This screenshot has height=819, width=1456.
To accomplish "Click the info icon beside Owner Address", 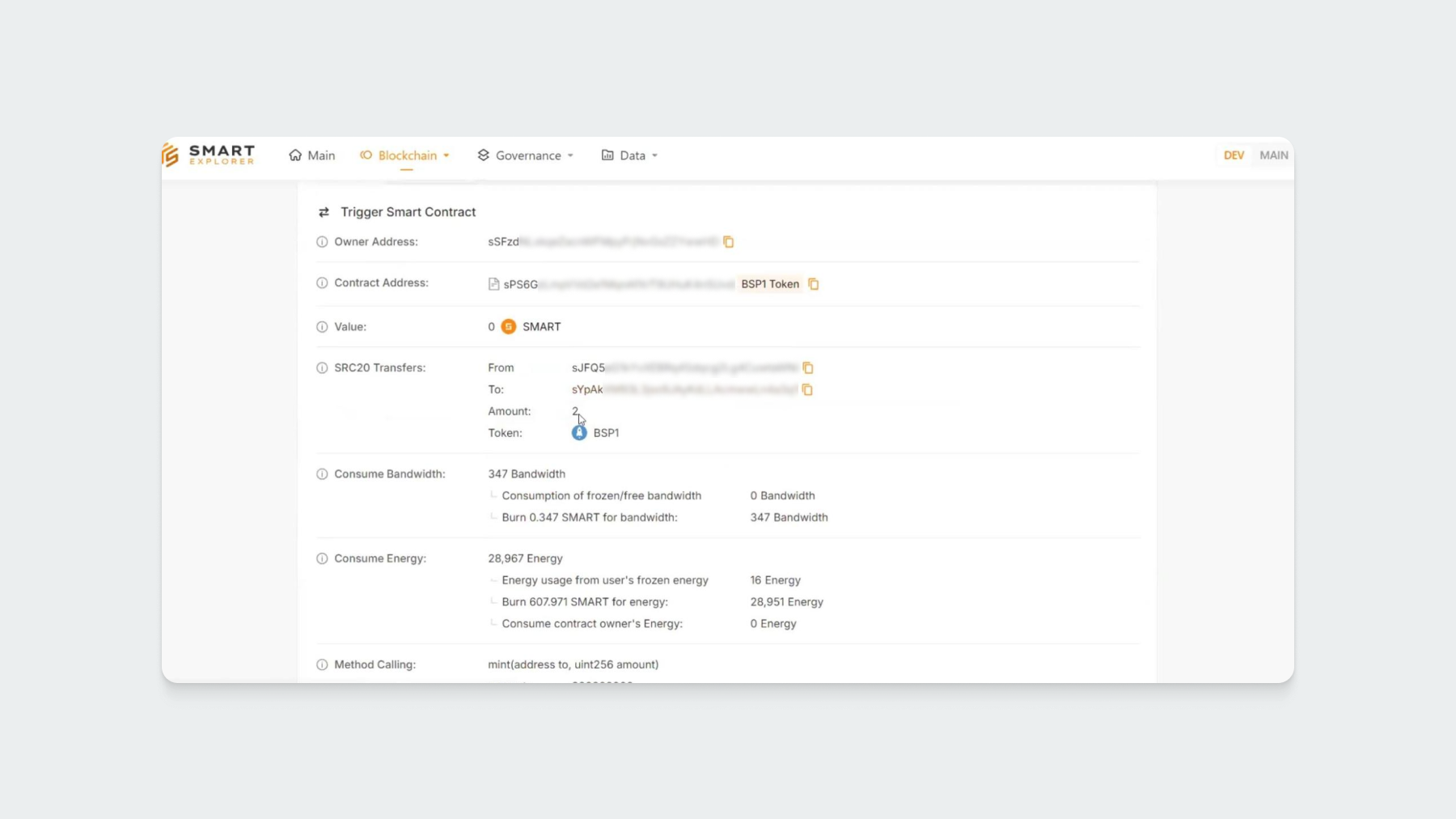I will pos(322,242).
